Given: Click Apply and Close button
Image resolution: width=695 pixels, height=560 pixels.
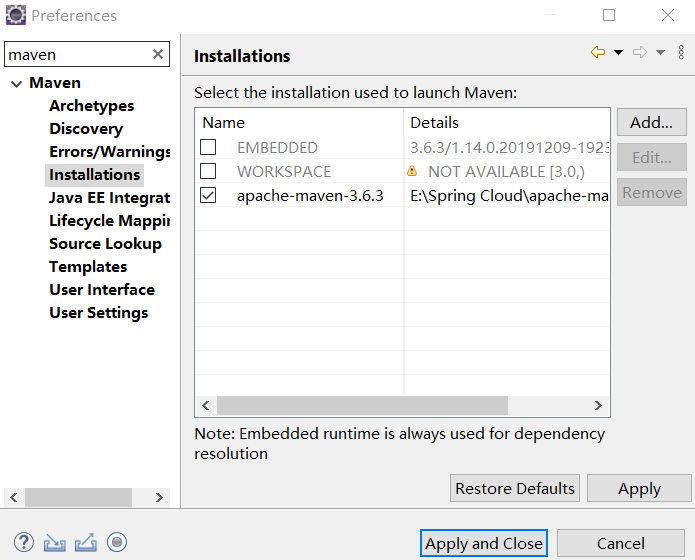Looking at the screenshot, I should [484, 543].
